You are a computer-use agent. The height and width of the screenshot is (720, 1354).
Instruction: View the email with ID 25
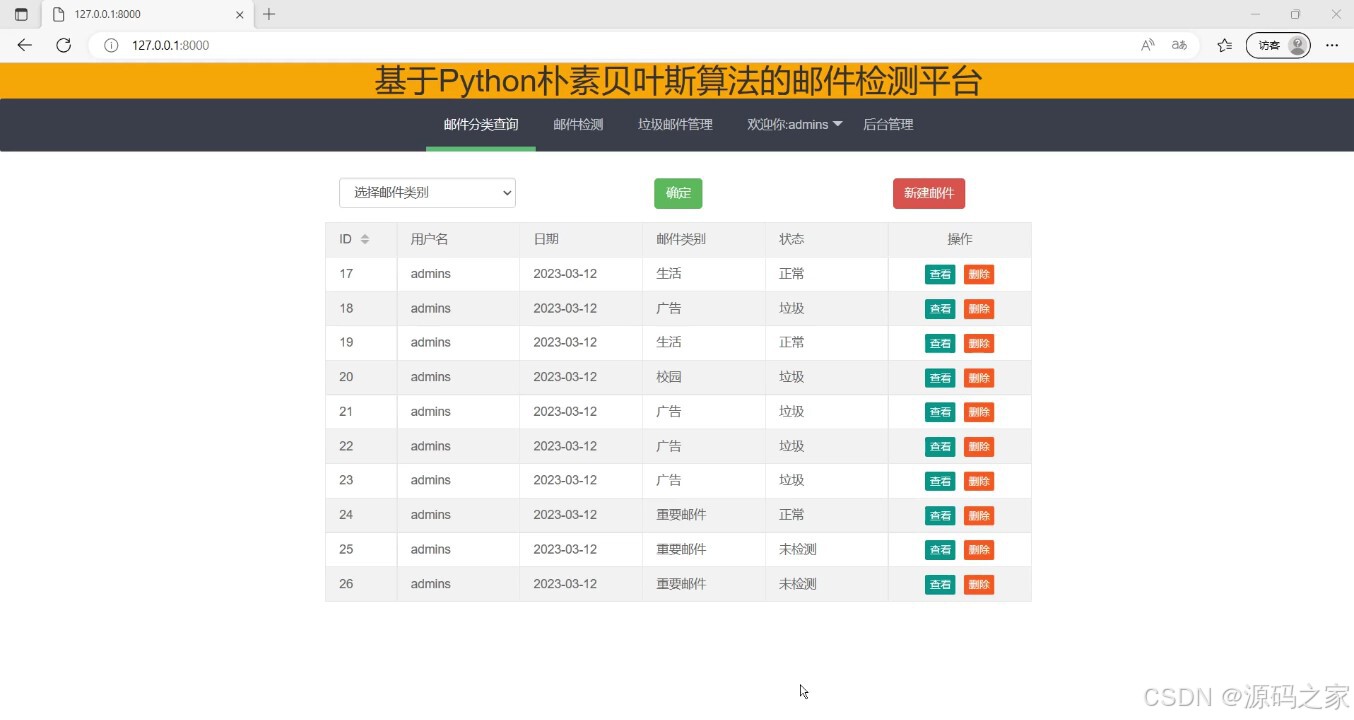[x=940, y=550]
